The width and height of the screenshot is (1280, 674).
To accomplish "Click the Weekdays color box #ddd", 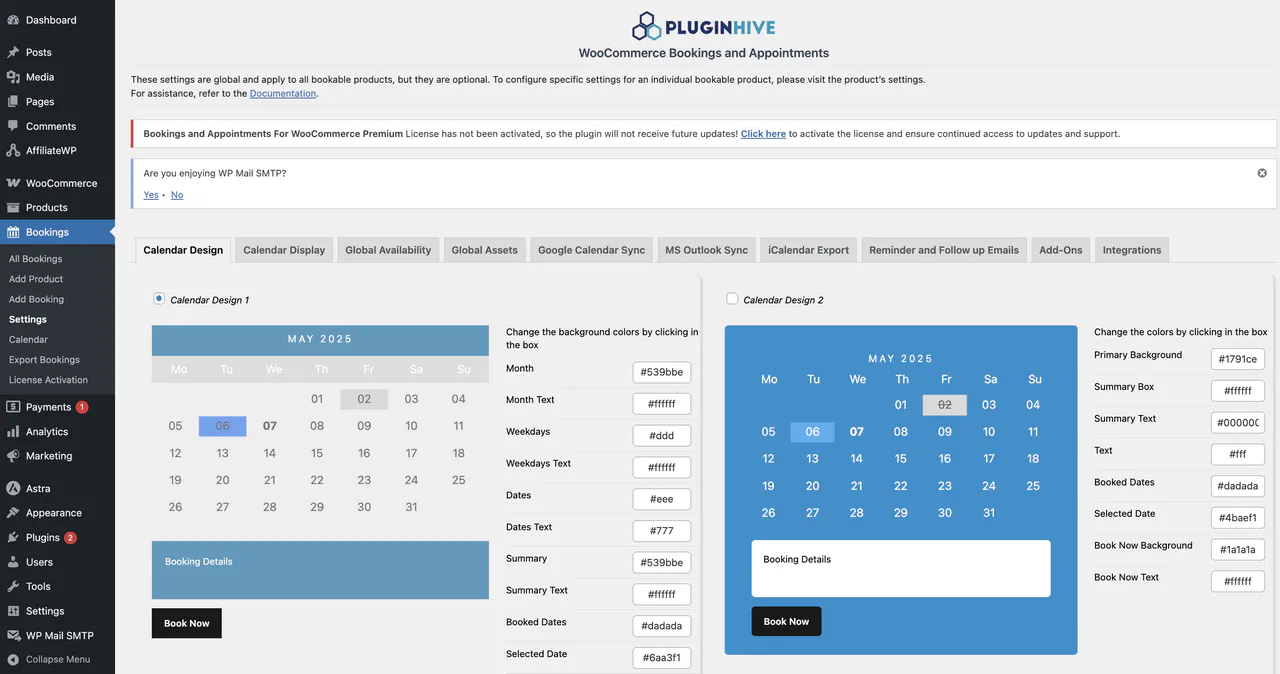I will coord(661,436).
